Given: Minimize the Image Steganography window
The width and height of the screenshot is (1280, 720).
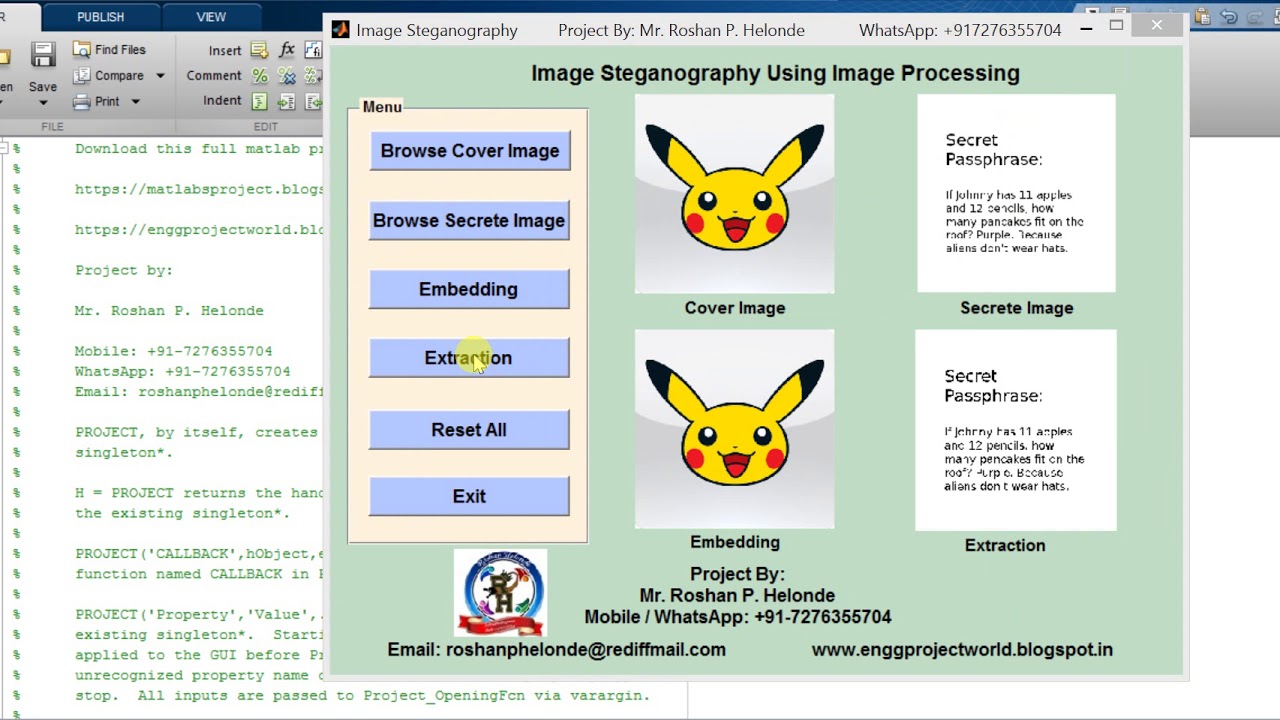Looking at the screenshot, I should click(x=1086, y=30).
